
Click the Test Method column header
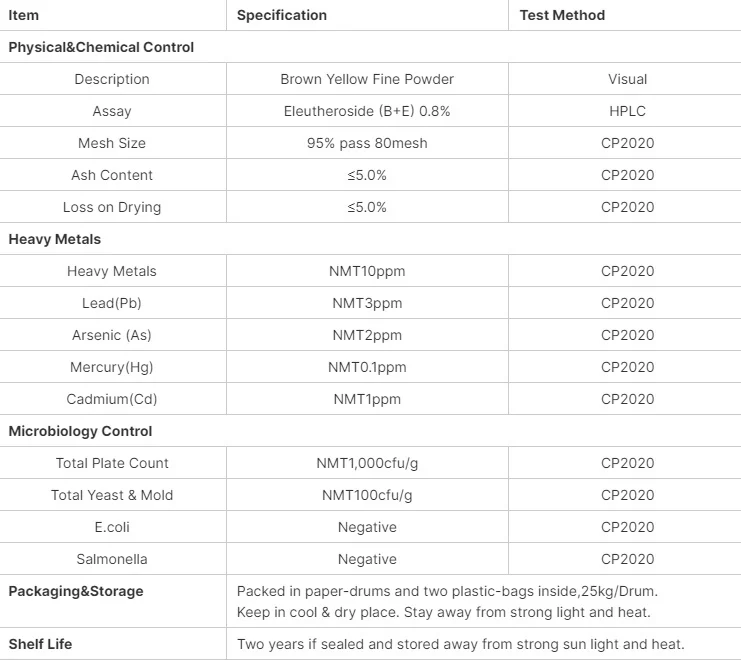562,15
